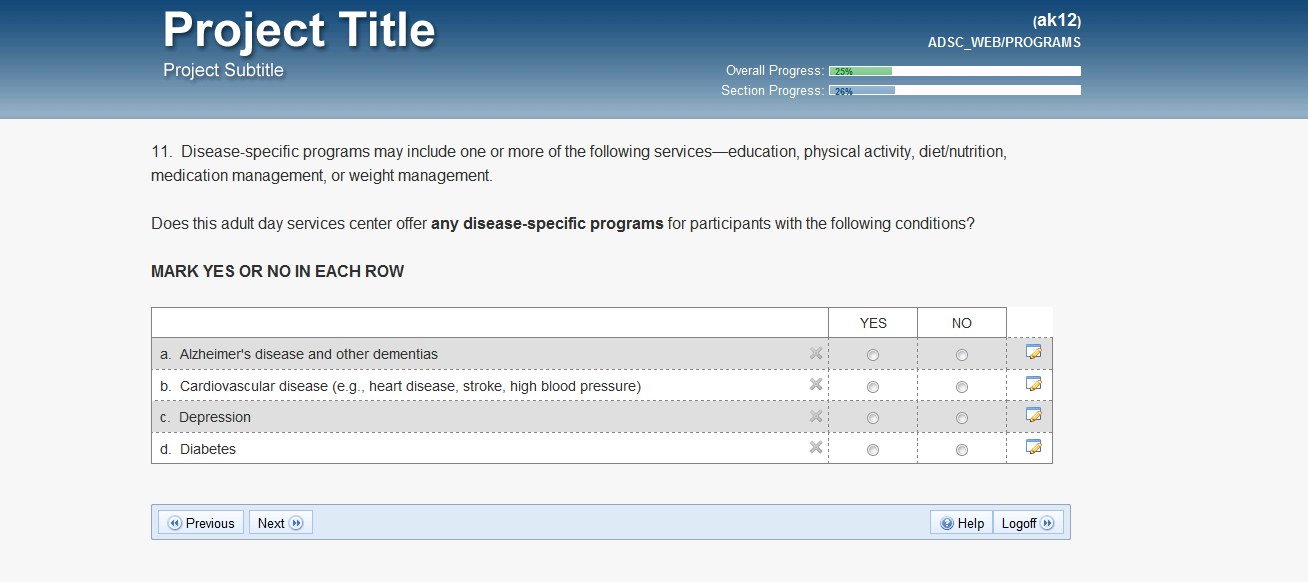
Task: Go to the Previous page
Action: [201, 523]
